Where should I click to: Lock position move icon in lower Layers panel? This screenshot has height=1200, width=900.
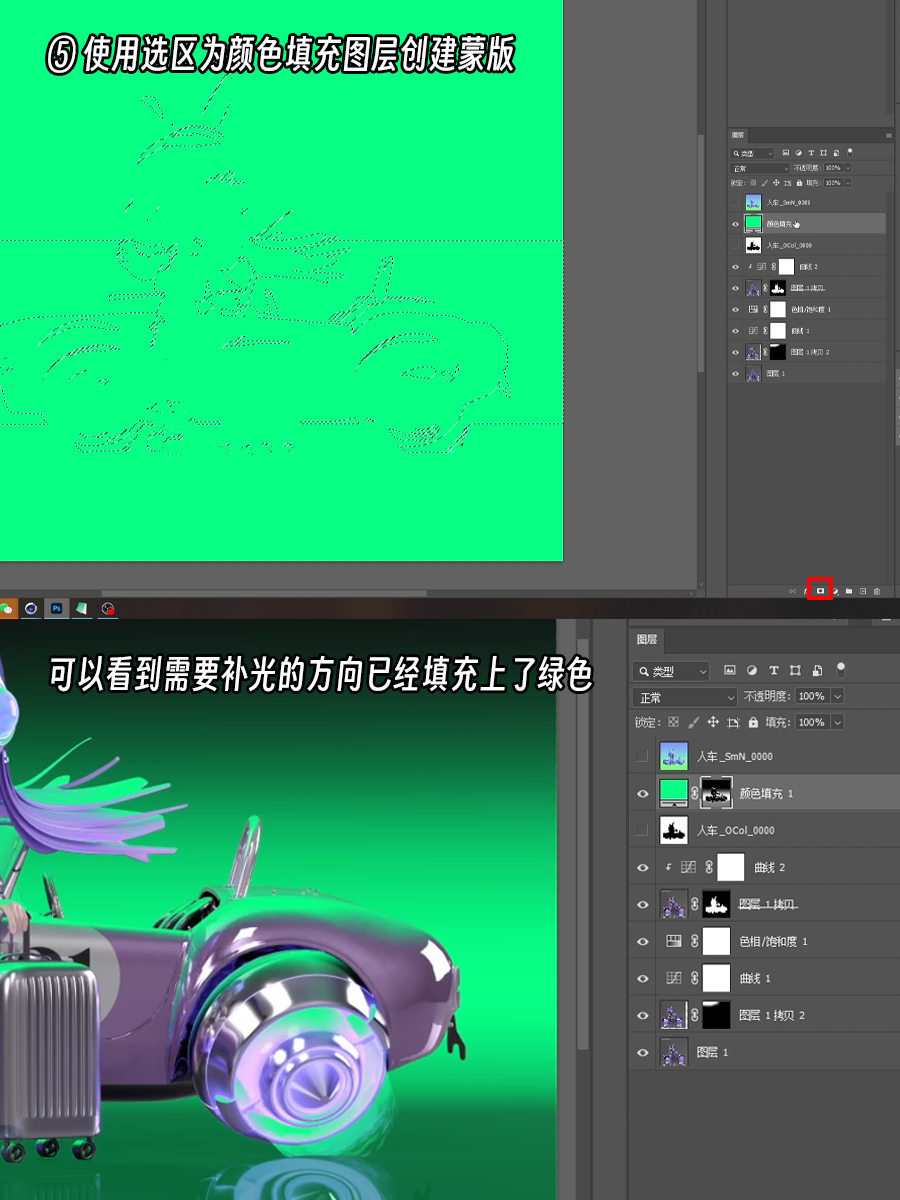[x=713, y=722]
